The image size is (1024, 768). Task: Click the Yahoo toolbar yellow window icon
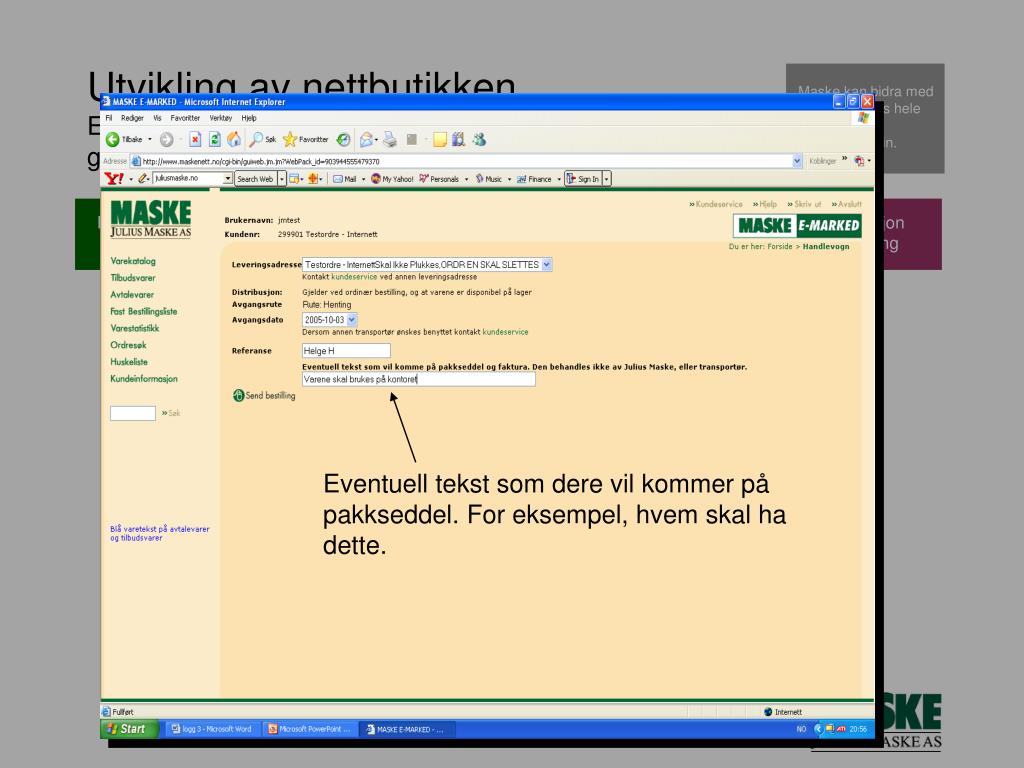tap(294, 179)
